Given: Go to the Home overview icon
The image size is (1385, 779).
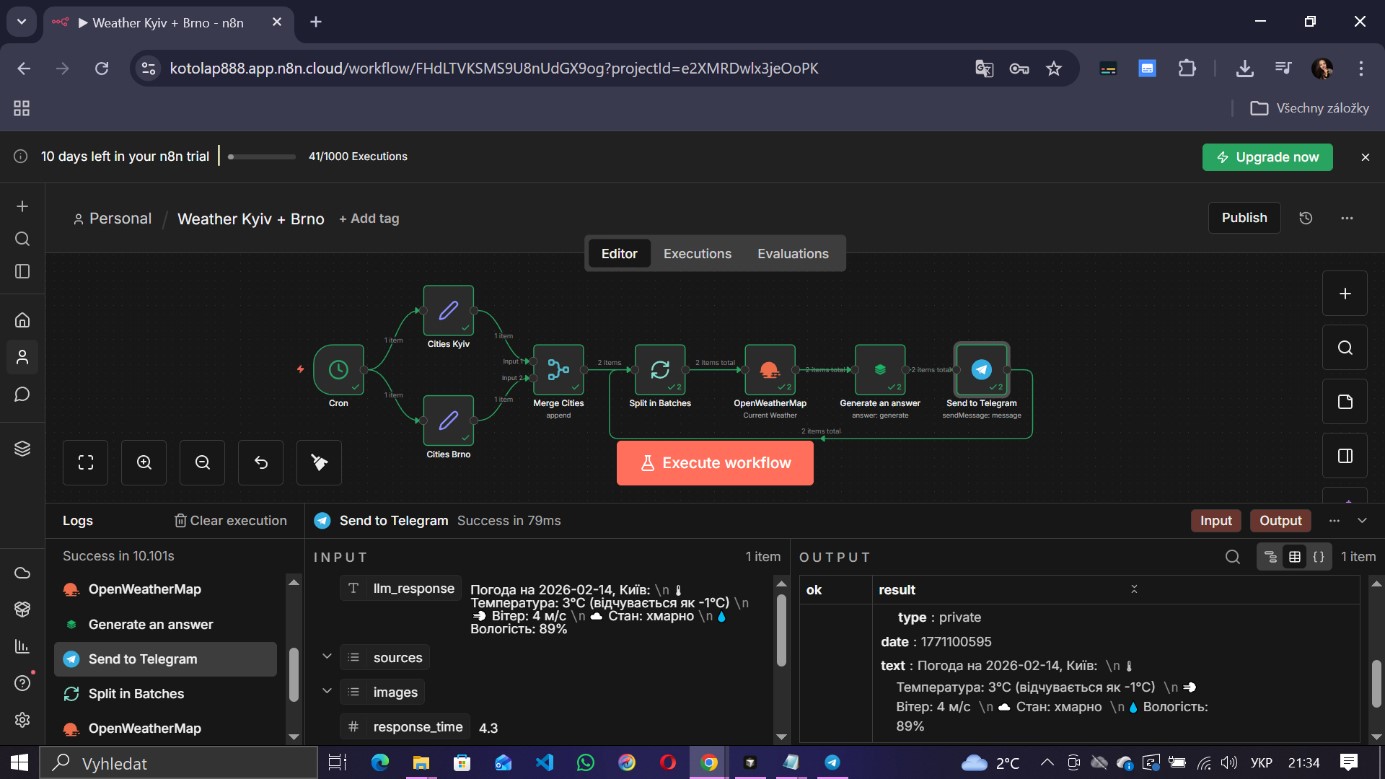Looking at the screenshot, I should click(x=22, y=320).
